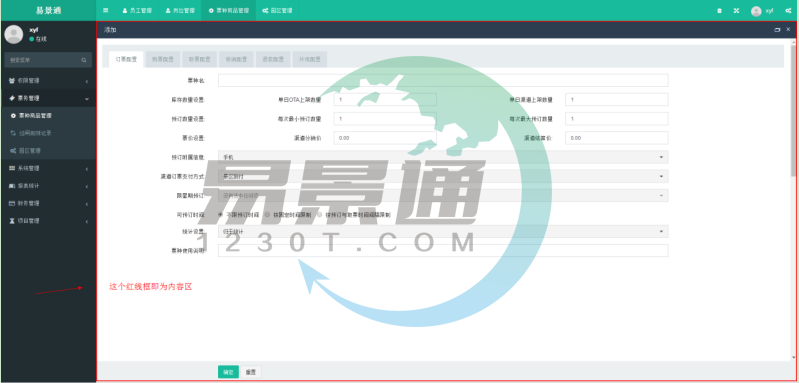799x383 pixels.
Task: Click the 渠道分销价 input field
Action: coord(385,138)
